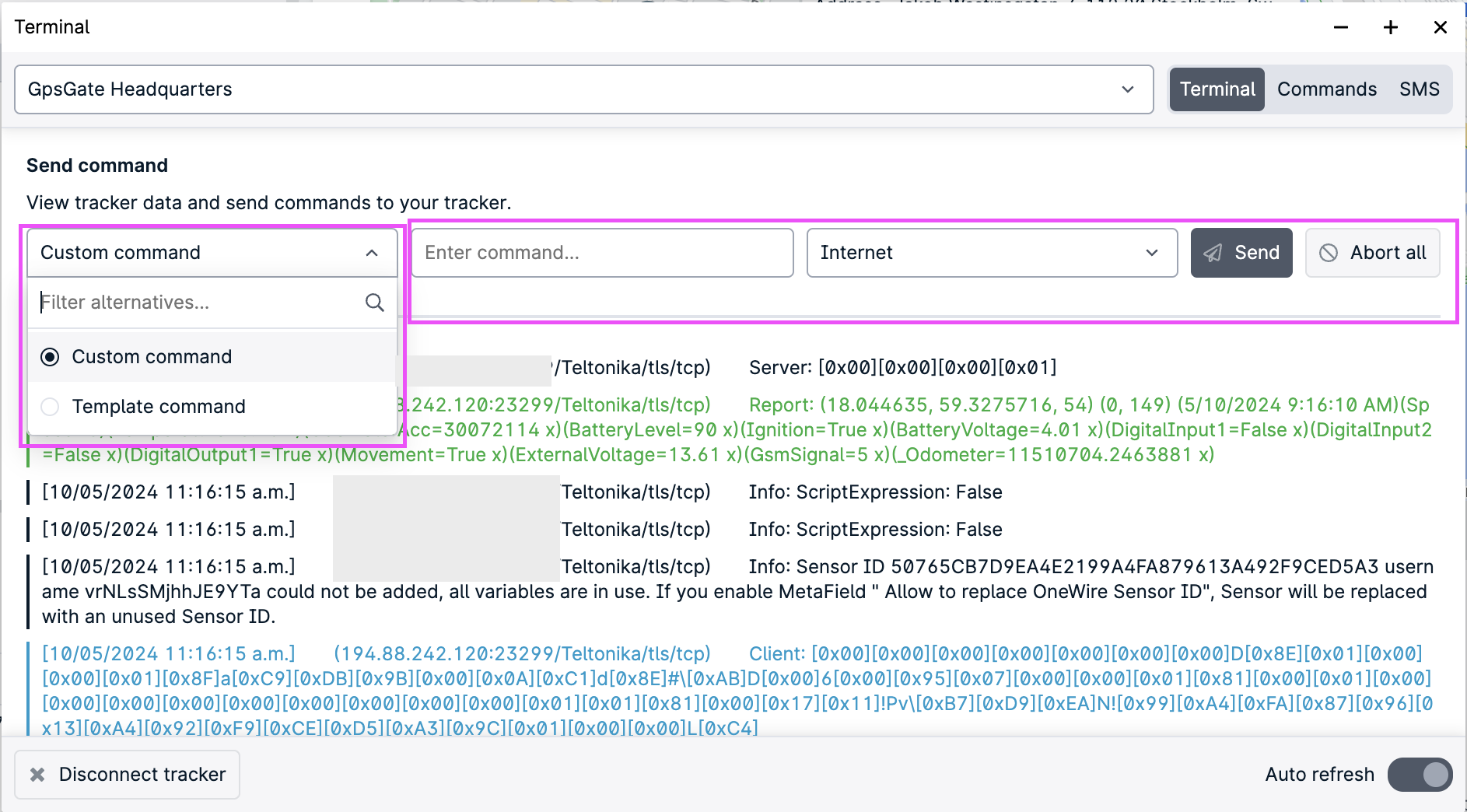Open the GpsGate Headquarters tracker dropdown
1467x812 pixels.
point(583,89)
